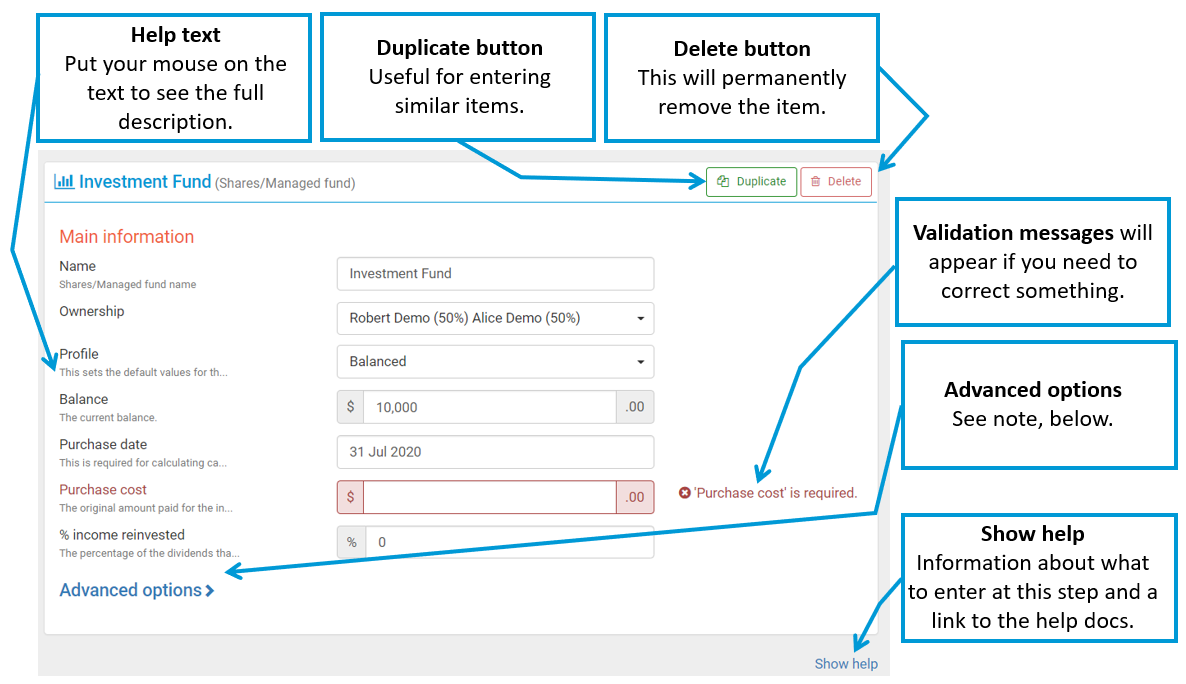Click the Duplicate button
The image size is (1186, 684).
point(751,182)
